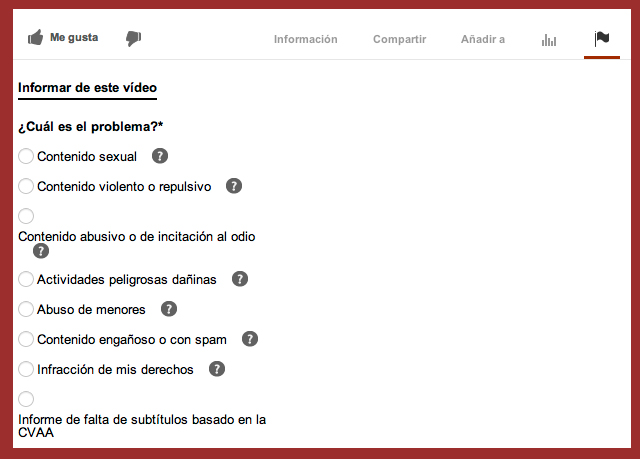Select Informe de falta de subtítulos radio
This screenshot has width=640, height=459.
tap(26, 399)
